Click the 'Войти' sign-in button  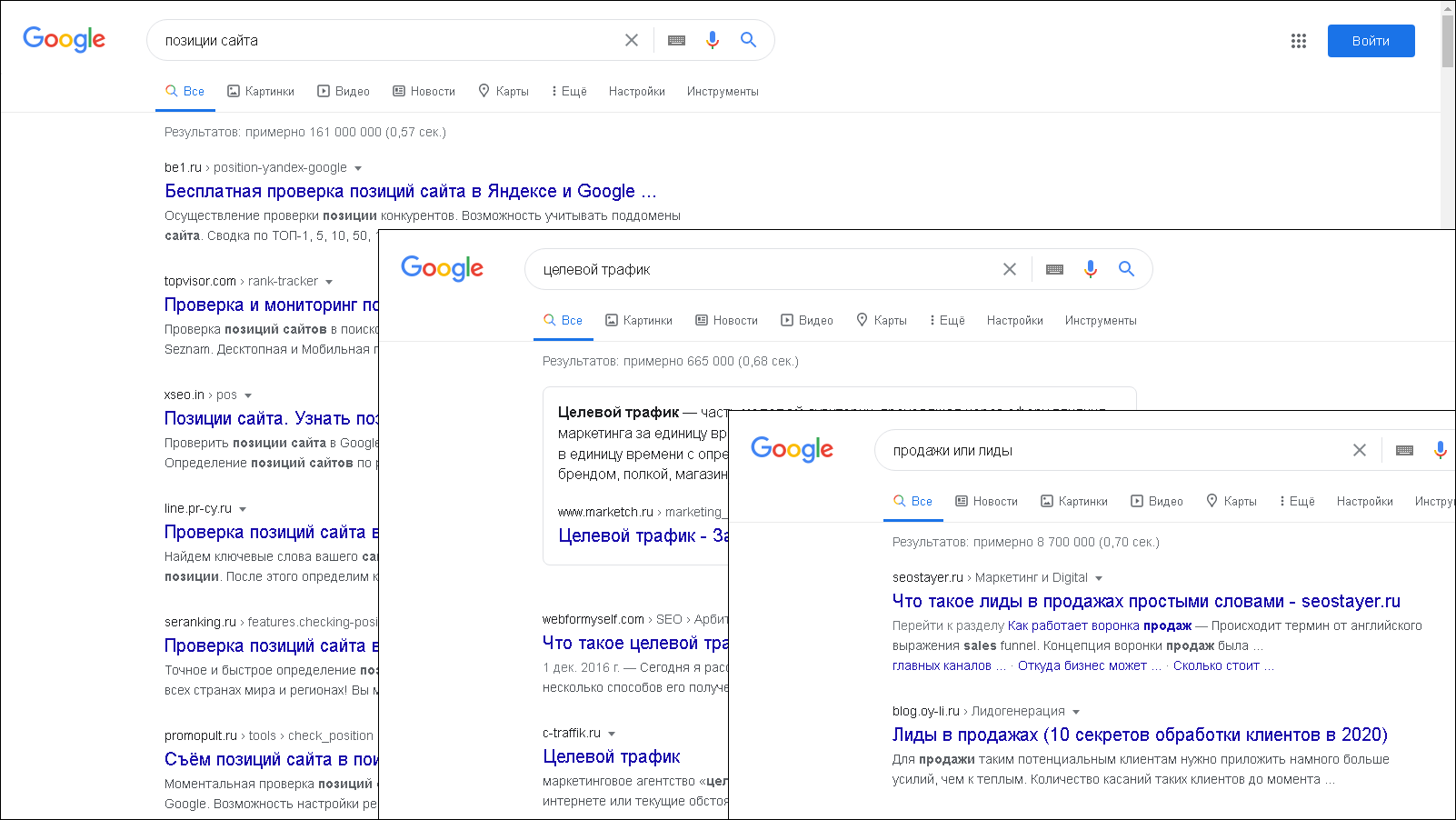tap(1371, 41)
